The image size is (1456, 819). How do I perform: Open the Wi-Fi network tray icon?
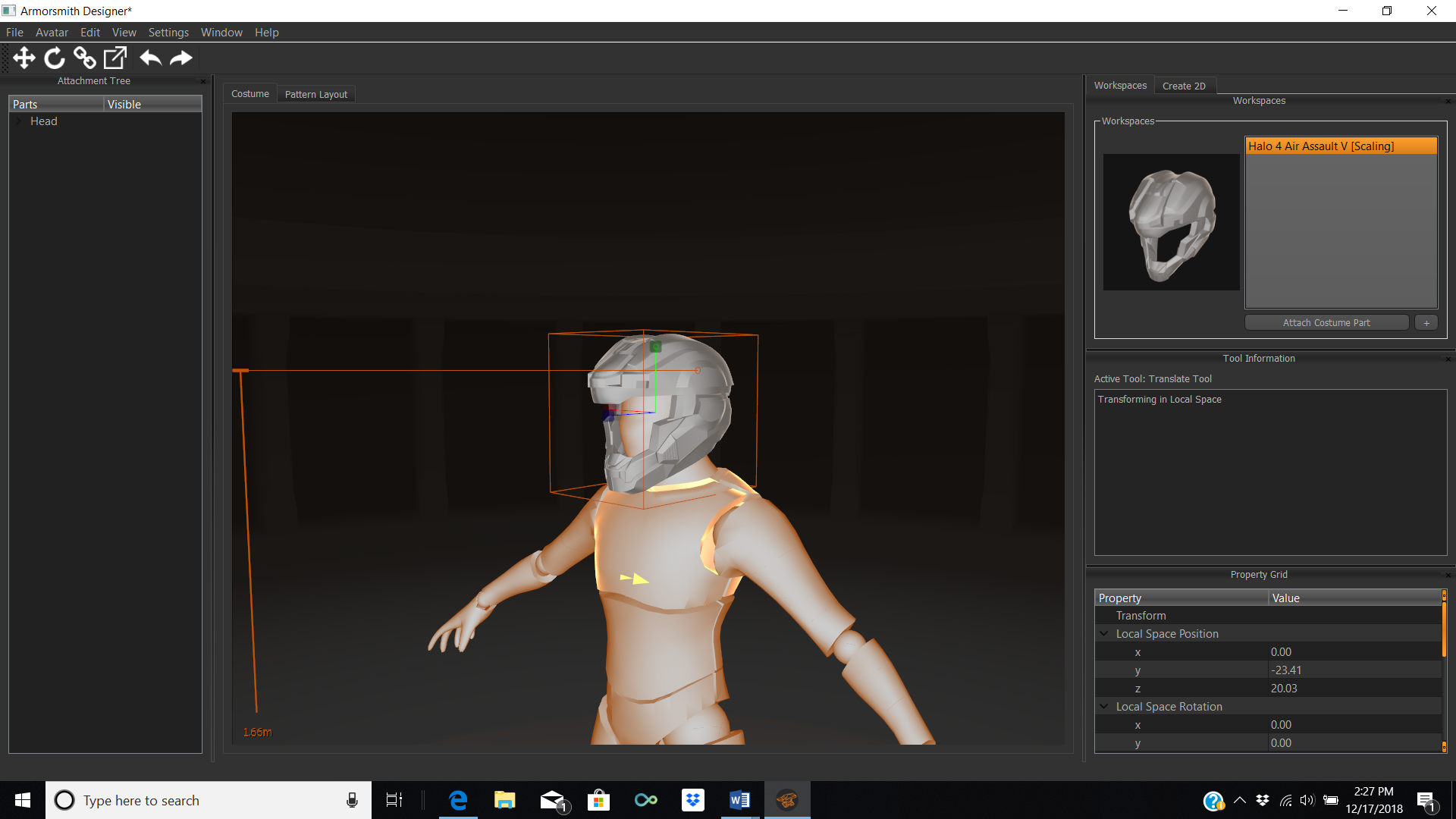pyautogui.click(x=1285, y=800)
